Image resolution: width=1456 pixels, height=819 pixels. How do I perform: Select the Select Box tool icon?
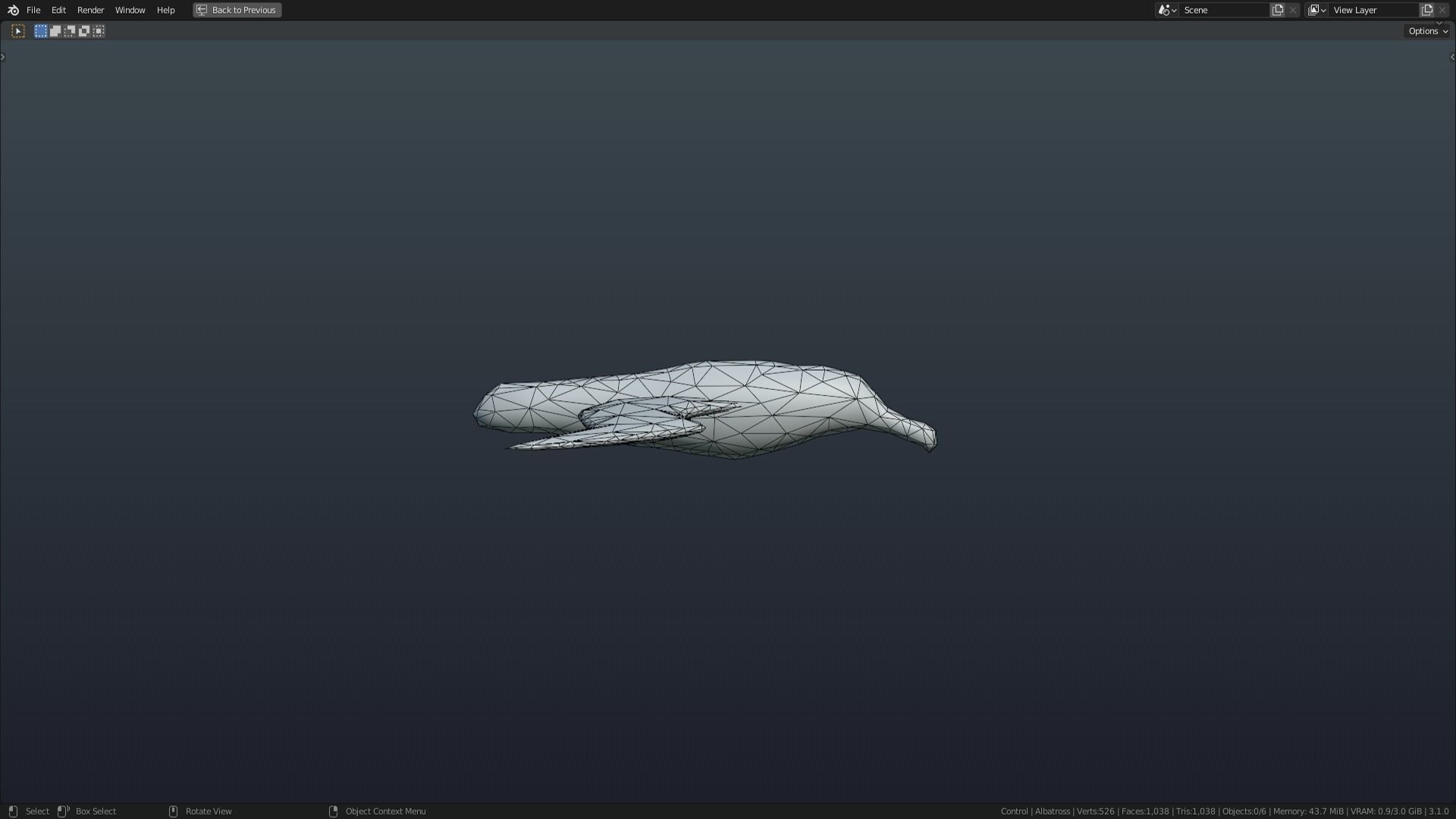point(18,31)
